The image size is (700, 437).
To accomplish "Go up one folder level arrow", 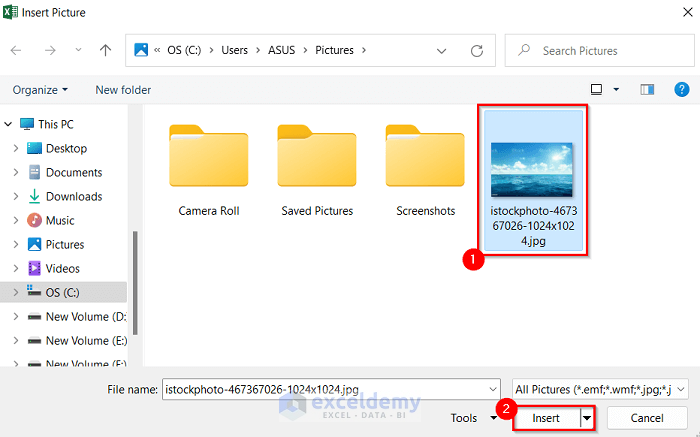I will pyautogui.click(x=105, y=50).
